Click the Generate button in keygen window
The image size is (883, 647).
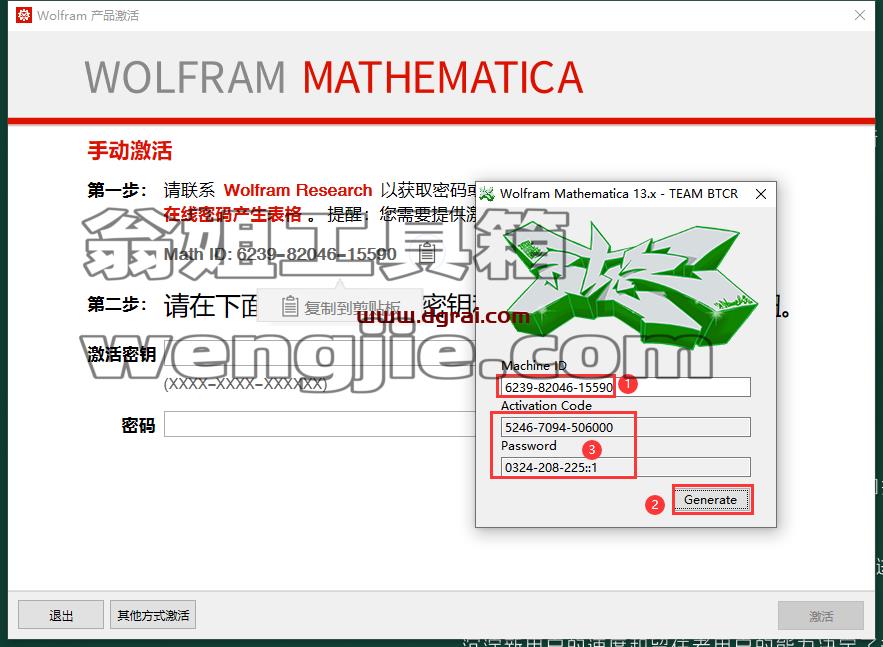[712, 499]
